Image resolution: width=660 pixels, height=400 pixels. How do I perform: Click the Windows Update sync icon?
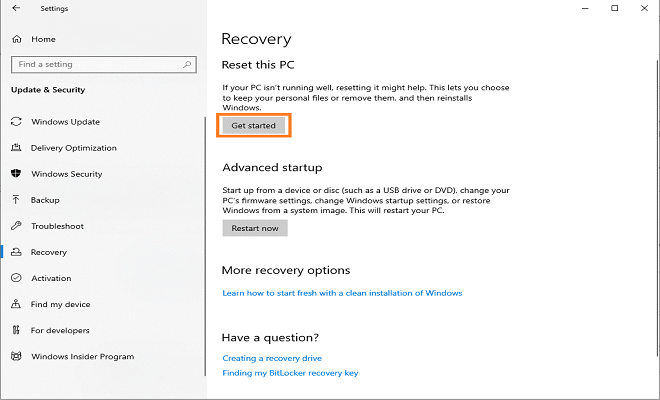click(x=16, y=122)
